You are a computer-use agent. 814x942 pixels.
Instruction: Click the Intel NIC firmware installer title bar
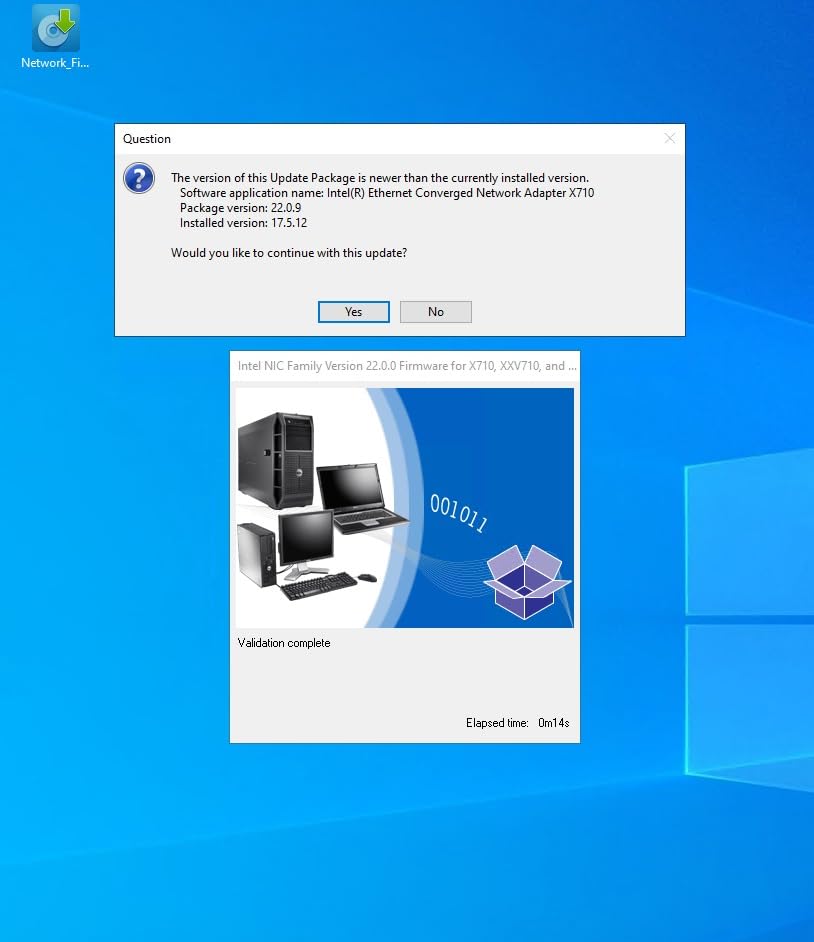tap(405, 366)
